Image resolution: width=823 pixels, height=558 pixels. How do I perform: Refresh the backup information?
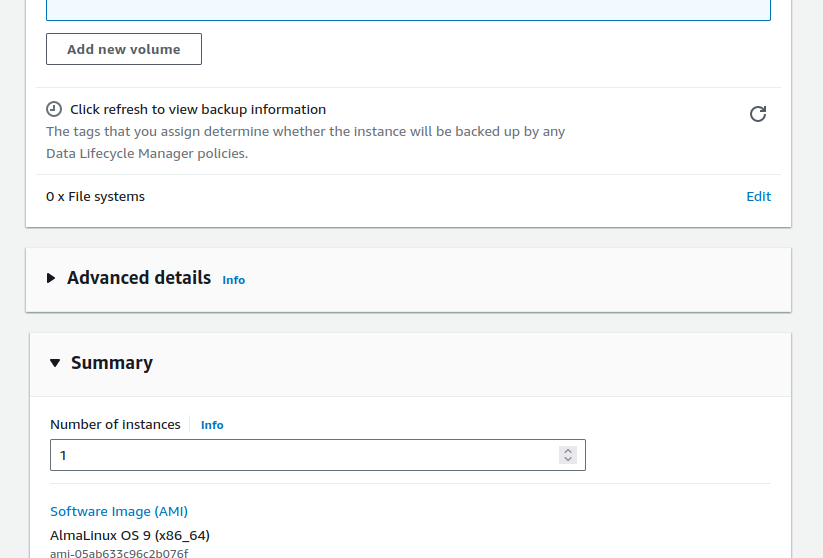coord(758,114)
